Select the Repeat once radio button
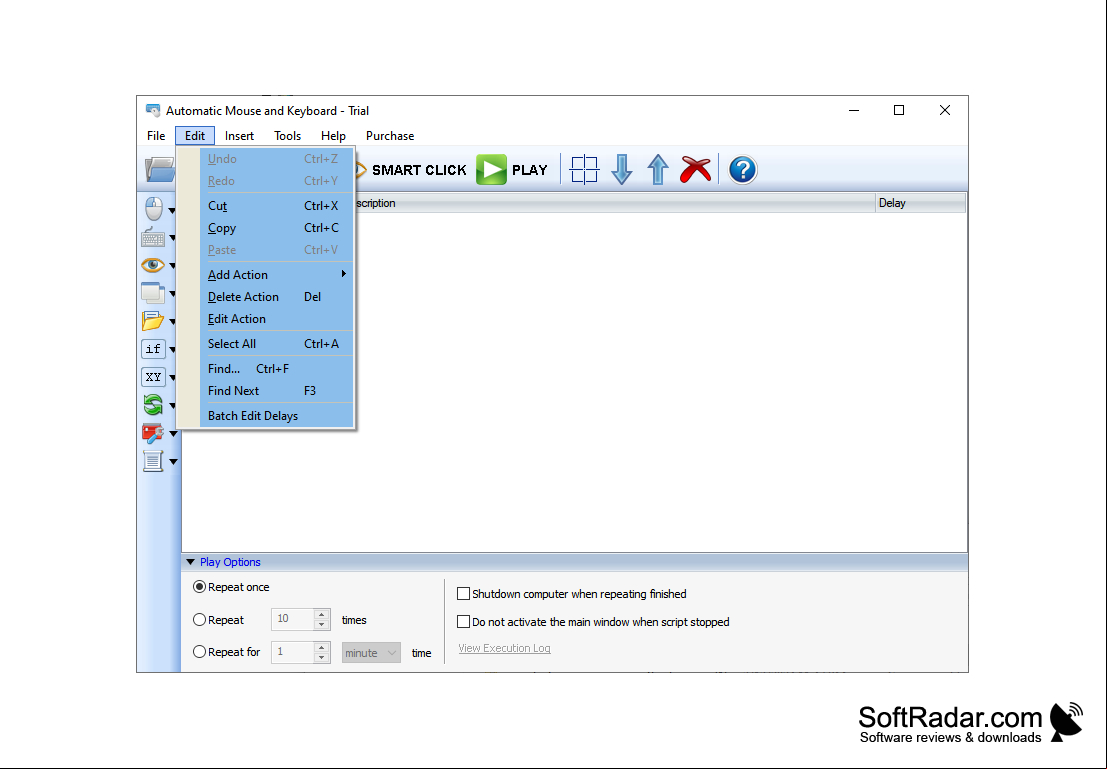This screenshot has height=769, width=1107. point(199,587)
